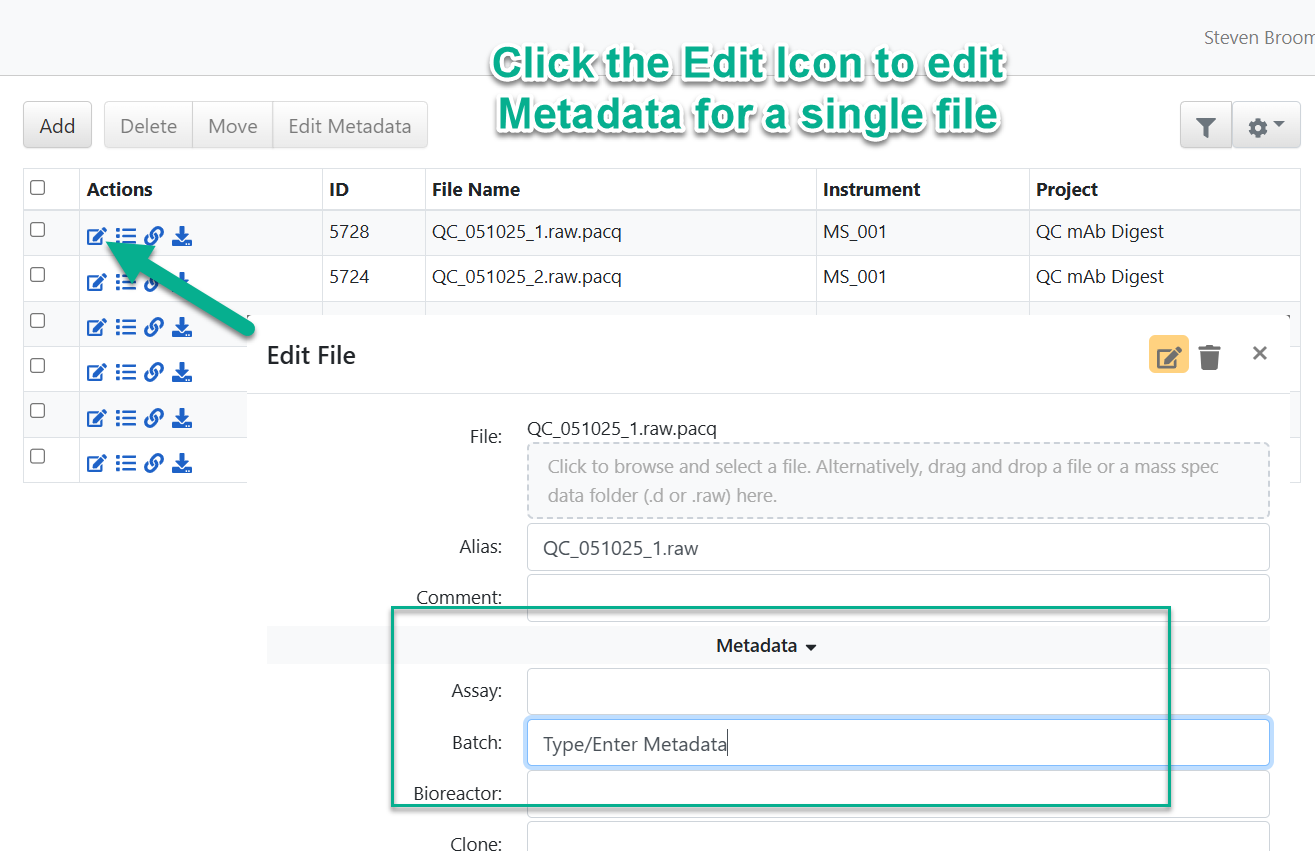This screenshot has width=1315, height=857.
Task: Click the filter funnel icon button
Action: coord(1206,126)
